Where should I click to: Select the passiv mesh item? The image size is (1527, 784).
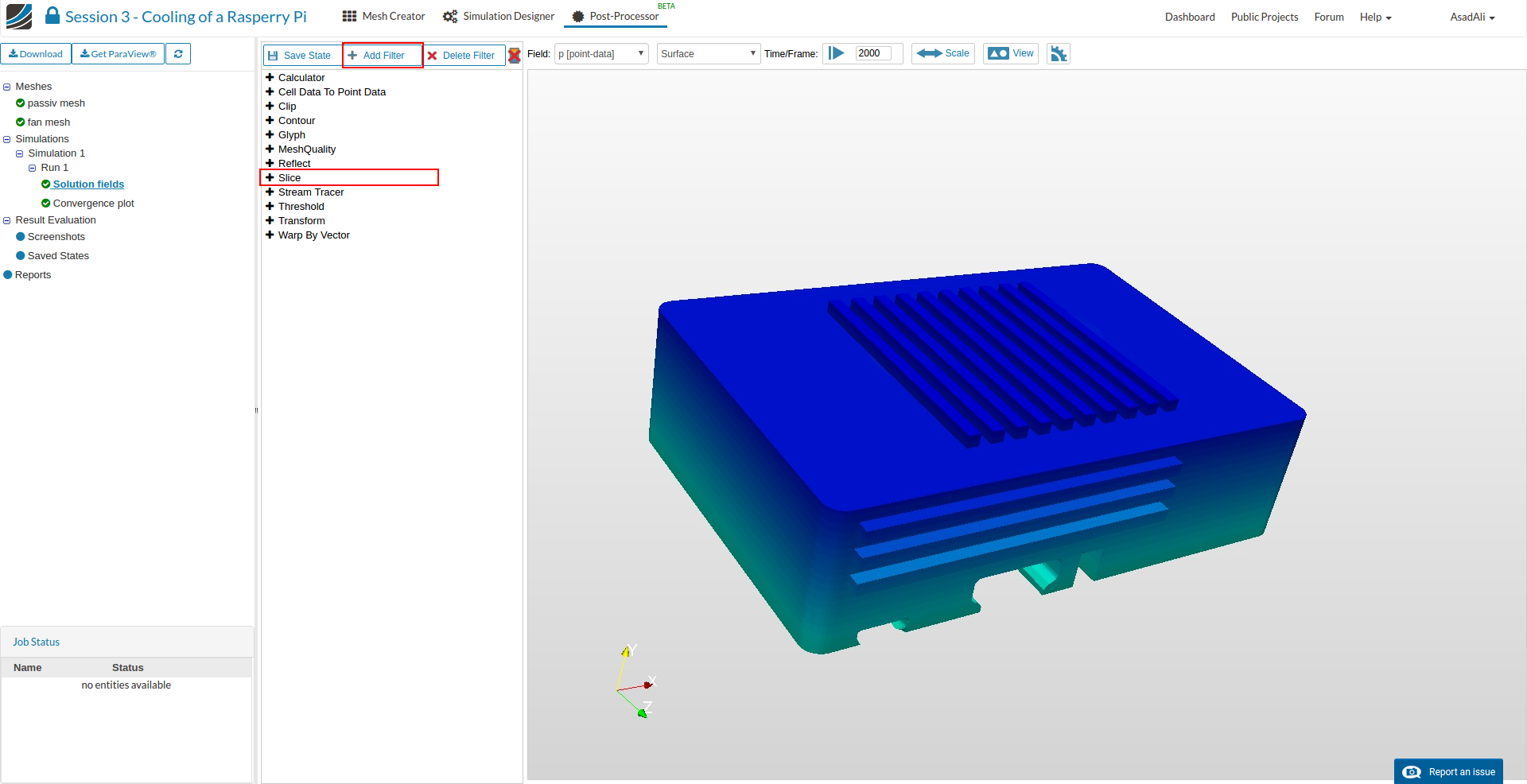pos(56,103)
